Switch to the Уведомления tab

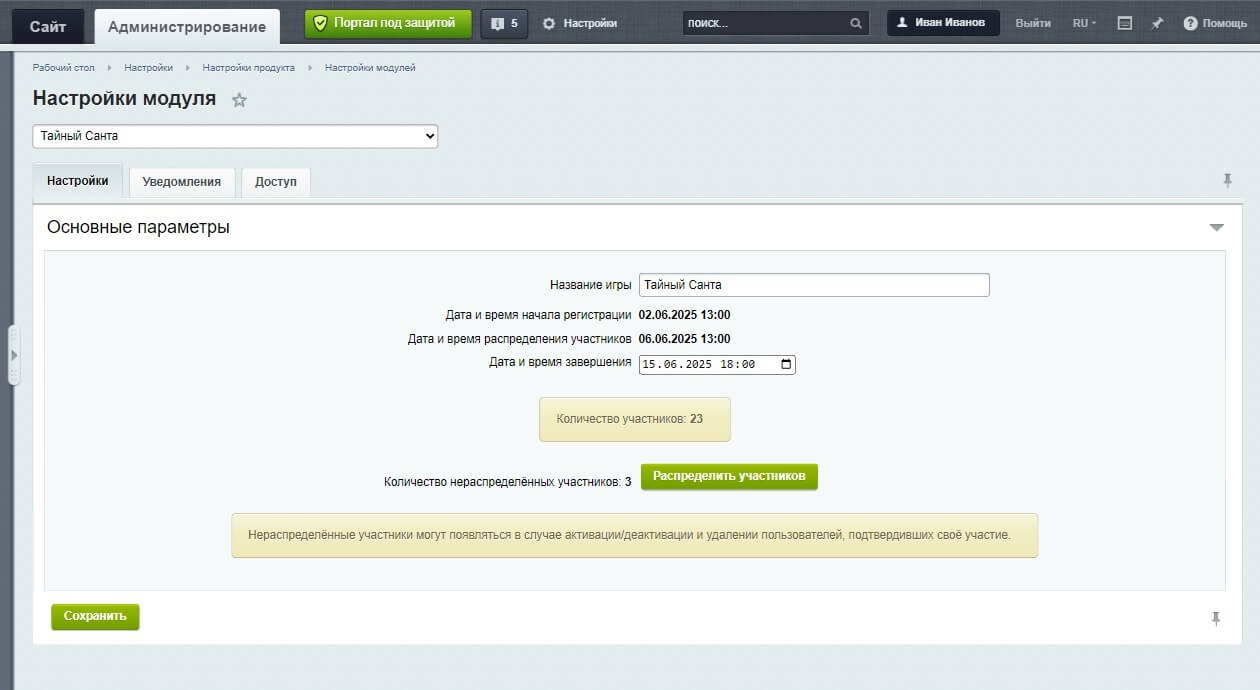(182, 182)
